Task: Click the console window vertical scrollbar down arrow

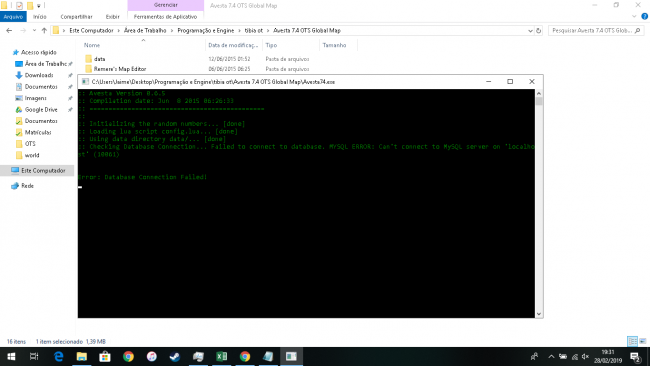Action: [539, 314]
